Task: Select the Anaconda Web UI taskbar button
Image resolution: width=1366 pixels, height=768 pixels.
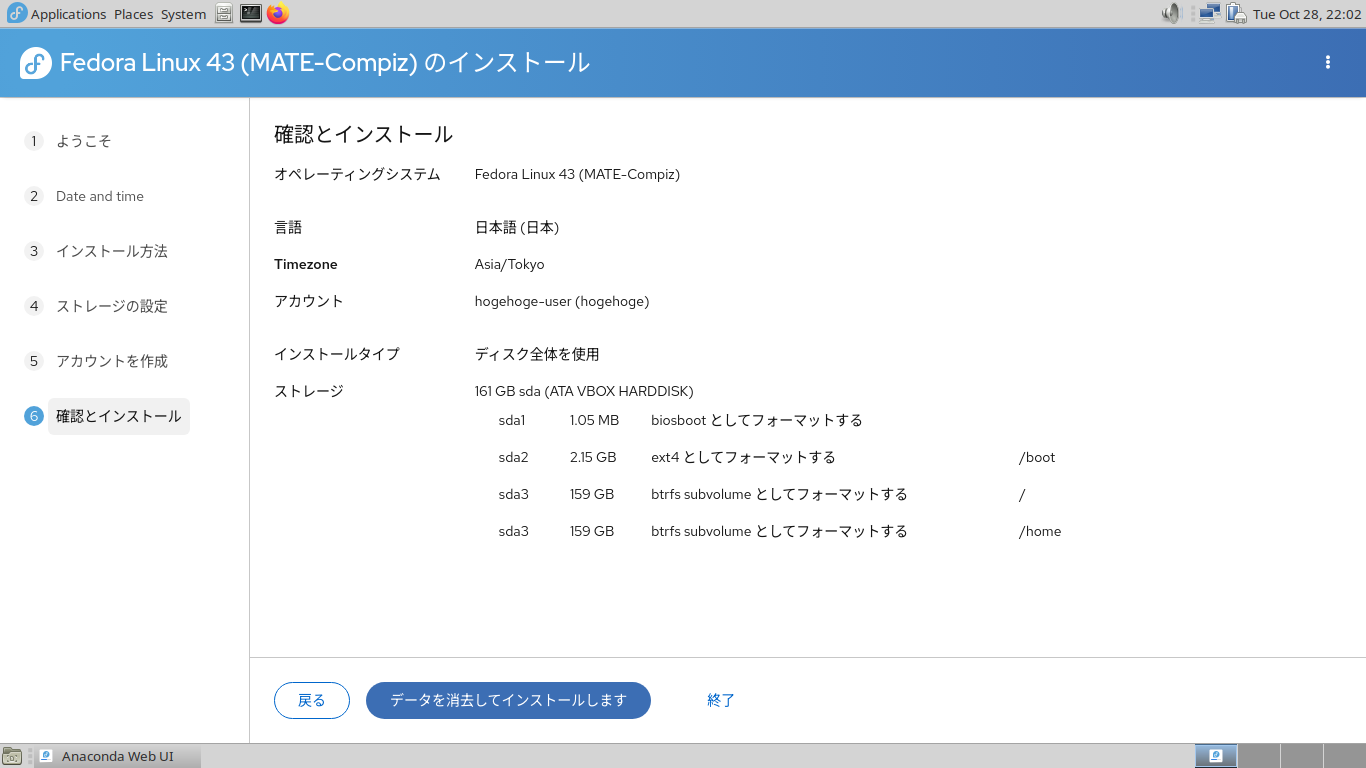Action: point(118,757)
